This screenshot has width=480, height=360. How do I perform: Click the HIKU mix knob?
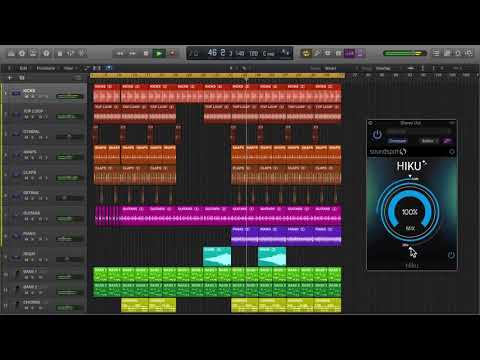pos(410,212)
